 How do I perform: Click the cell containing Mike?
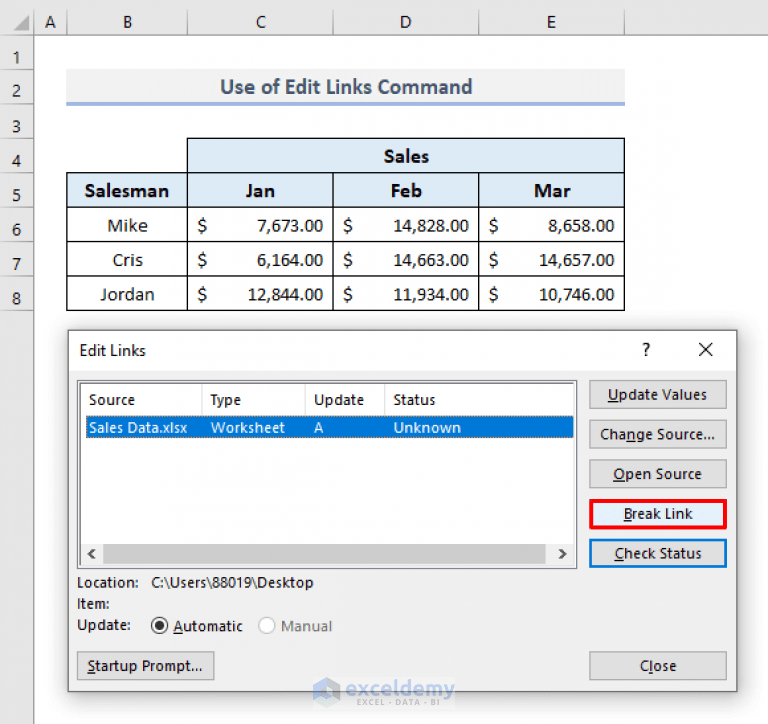(x=127, y=225)
